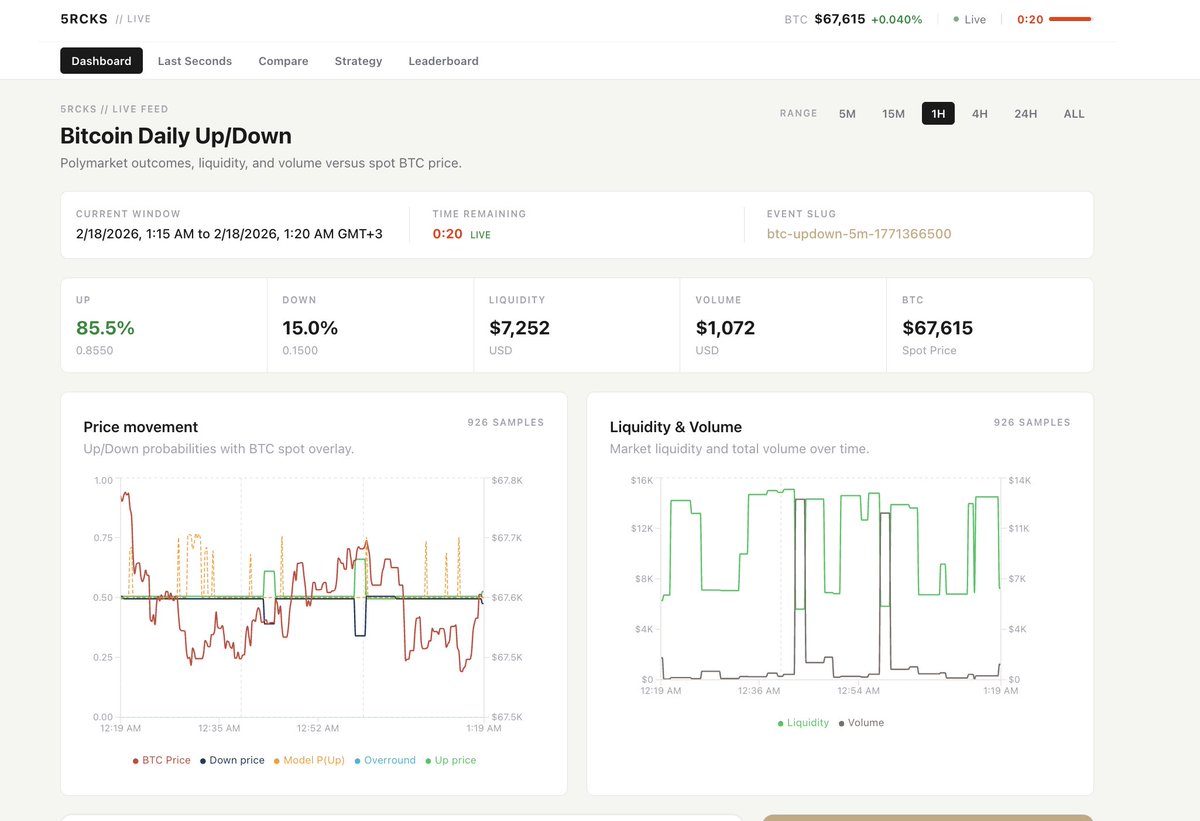Click the Volume $1,072 value
Image resolution: width=1200 pixels, height=821 pixels.
[x=725, y=328]
